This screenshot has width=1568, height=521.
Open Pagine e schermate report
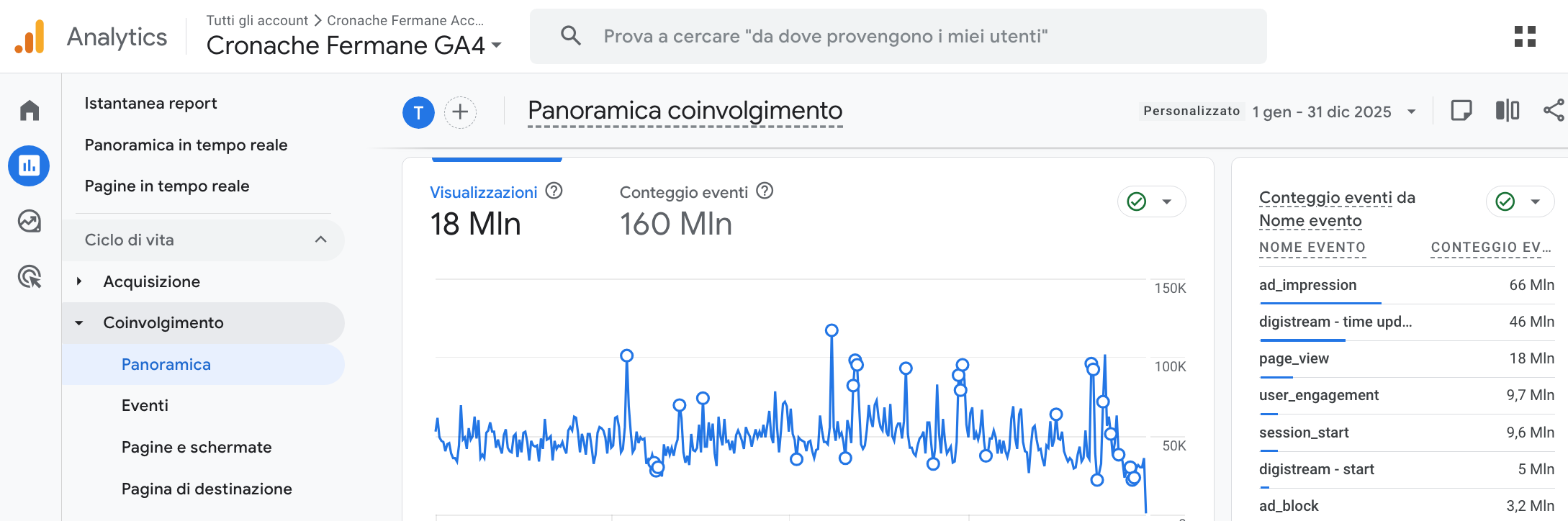(197, 448)
